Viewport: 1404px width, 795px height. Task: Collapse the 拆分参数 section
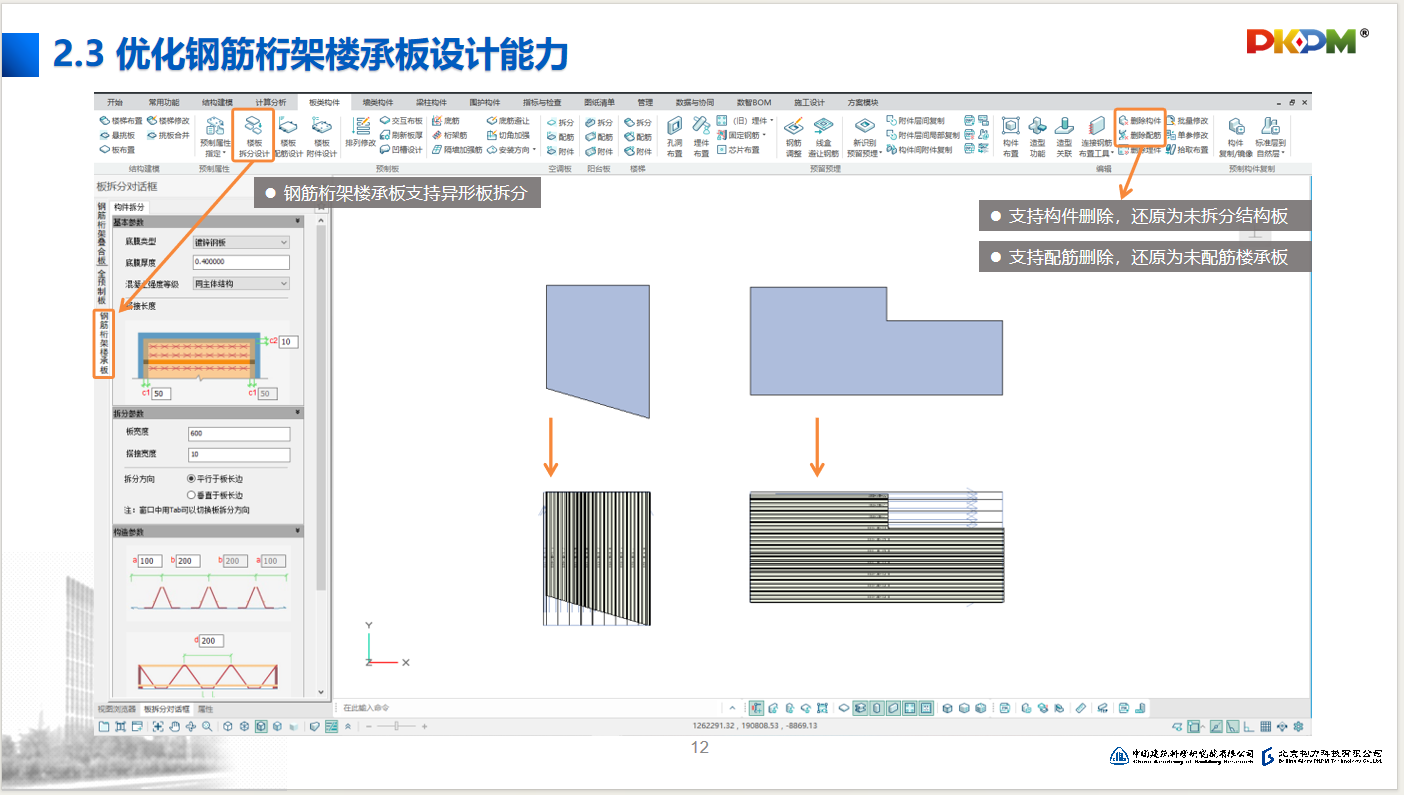coord(297,413)
